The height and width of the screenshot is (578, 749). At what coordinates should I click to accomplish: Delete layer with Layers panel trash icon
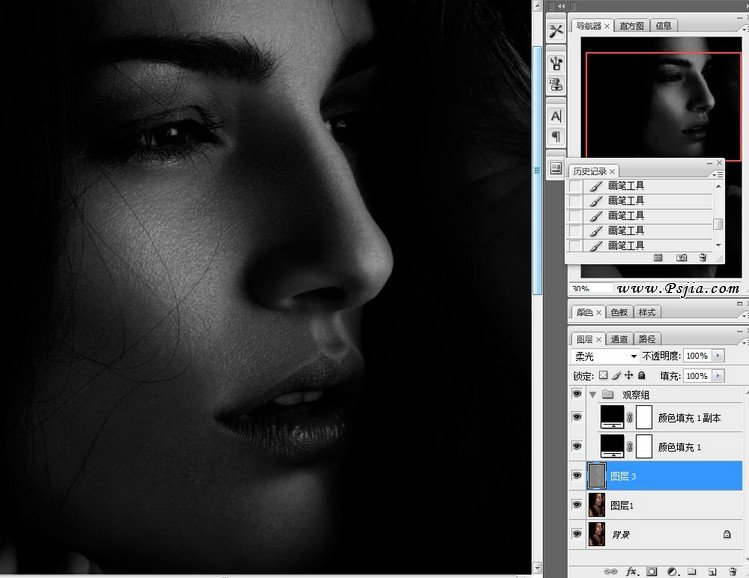pos(731,572)
